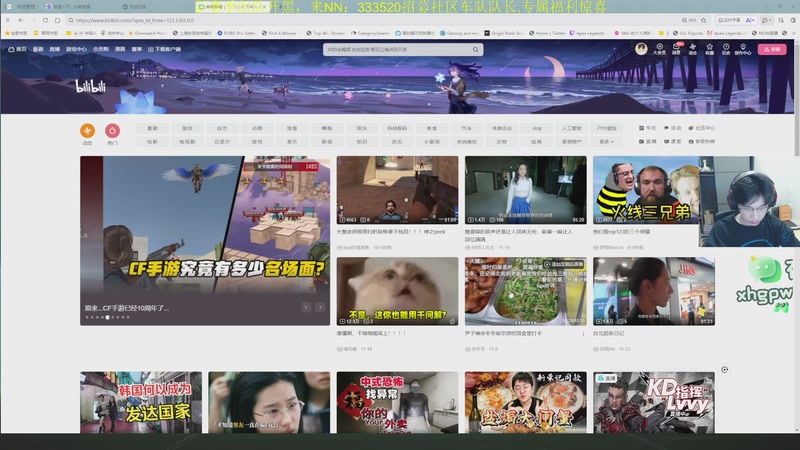Open 番剧 in top navigation bar
Viewport: 800px width, 450px height.
point(38,49)
